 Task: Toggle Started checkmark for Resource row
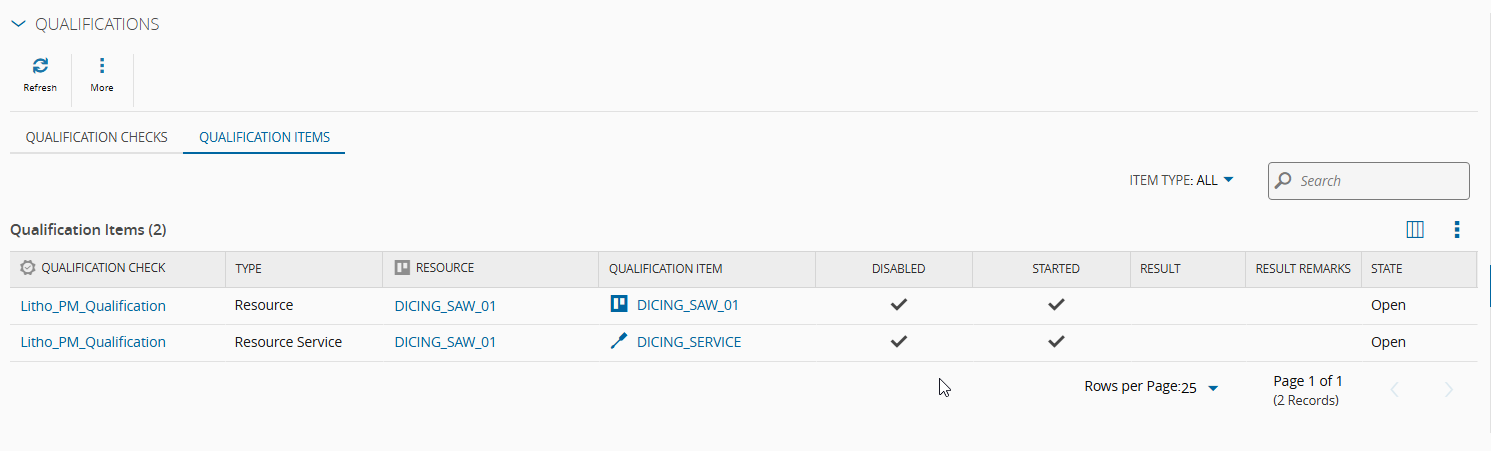(x=1056, y=305)
